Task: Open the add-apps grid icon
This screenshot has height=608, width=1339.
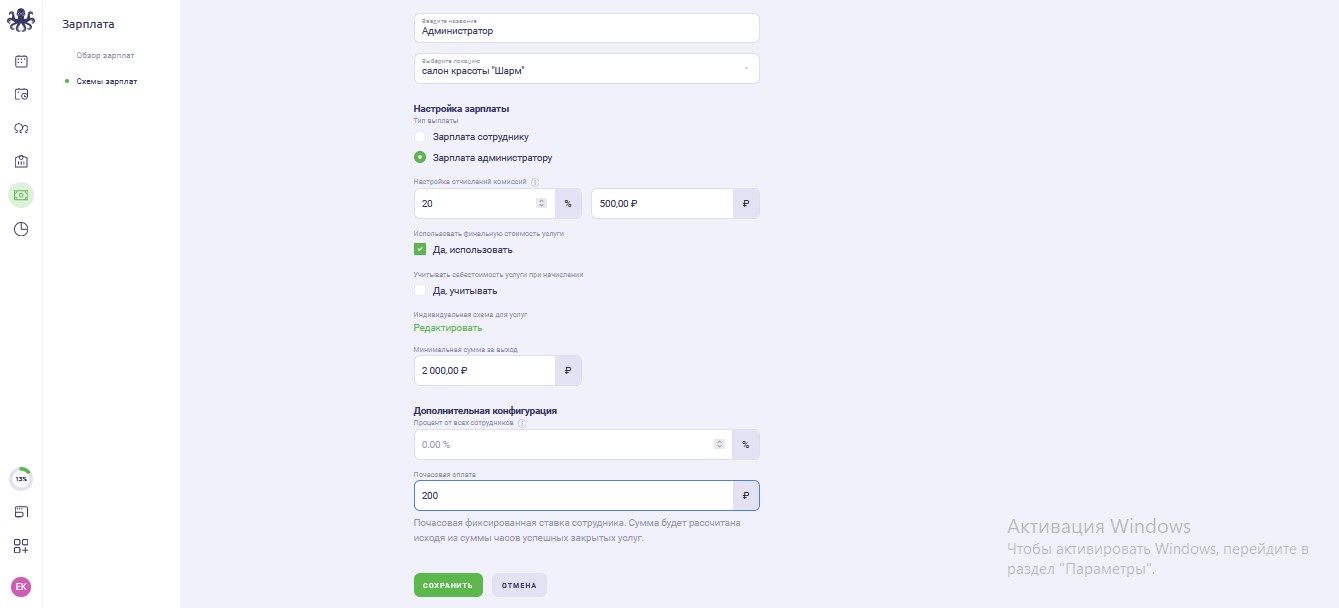Action: [21, 546]
